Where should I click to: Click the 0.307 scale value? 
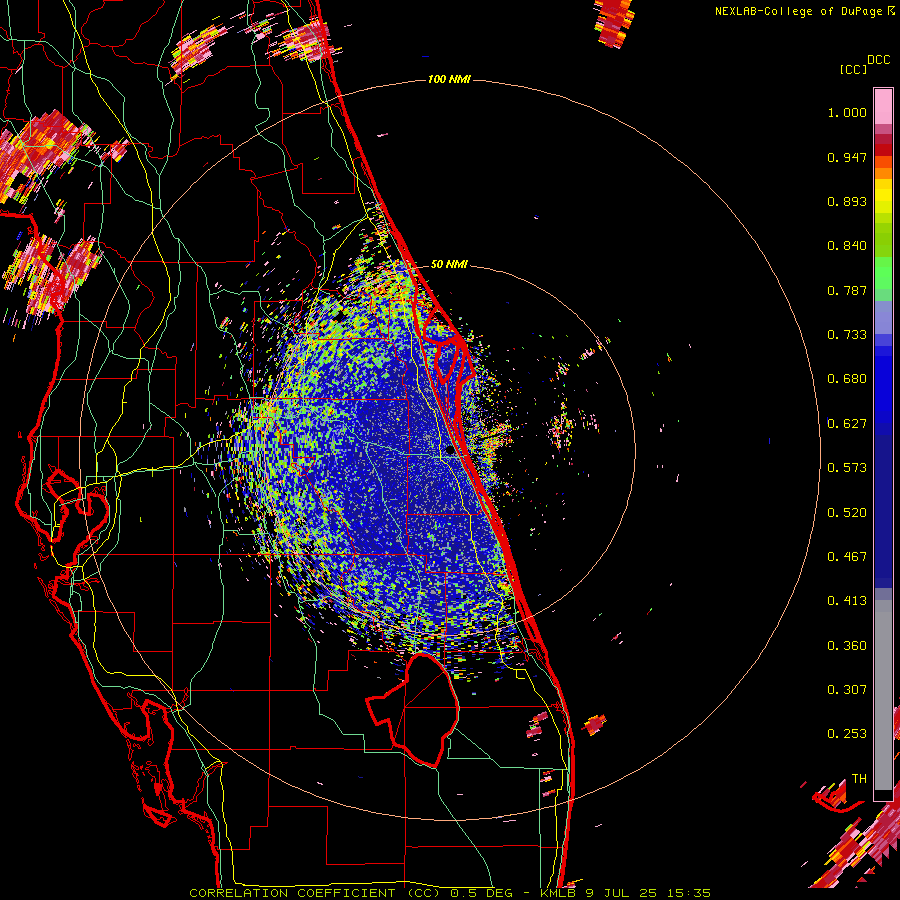[x=847, y=690]
